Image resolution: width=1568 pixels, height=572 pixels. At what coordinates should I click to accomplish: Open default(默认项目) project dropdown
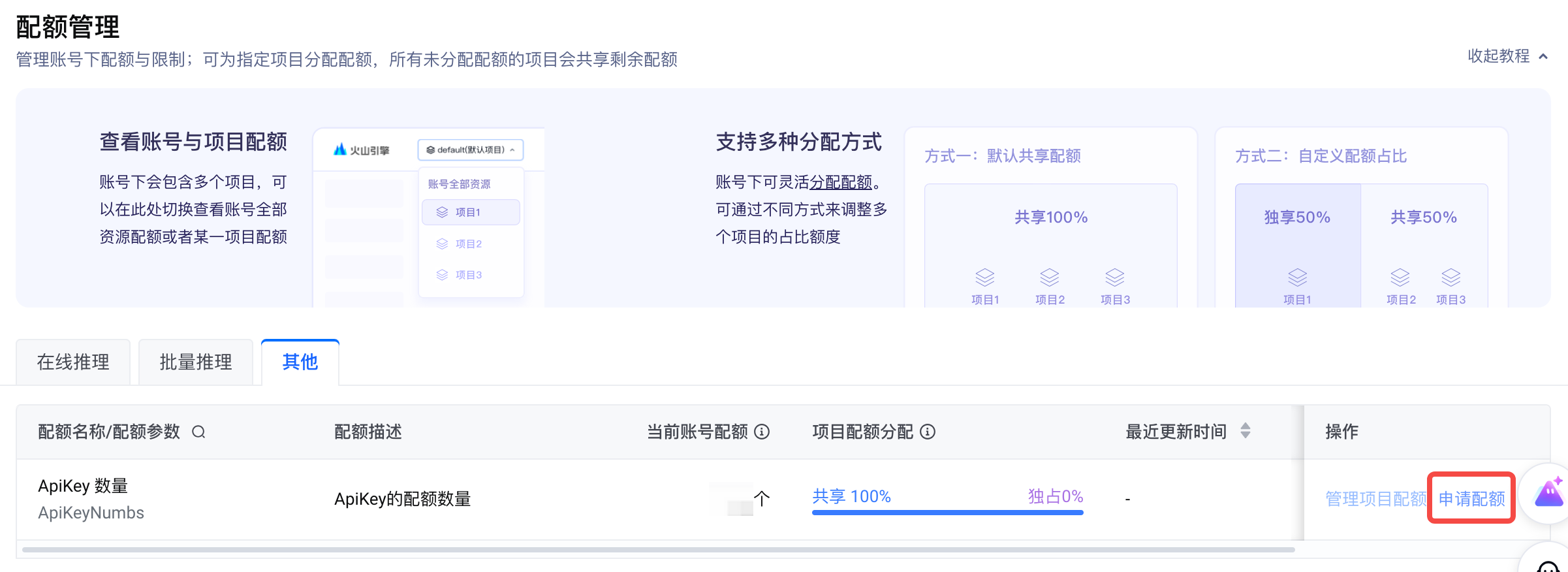tap(470, 150)
